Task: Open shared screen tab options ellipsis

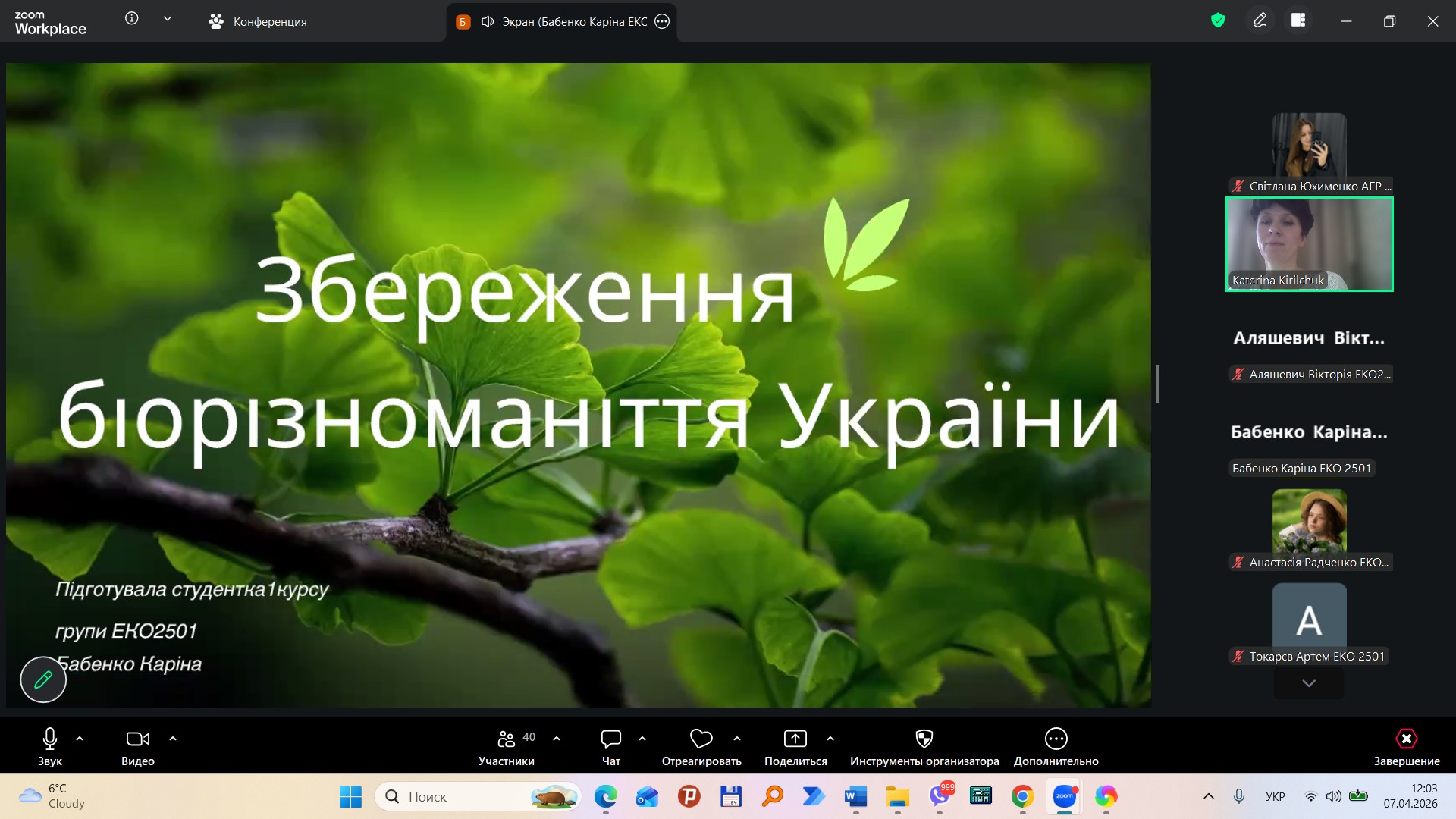Action: click(x=662, y=21)
